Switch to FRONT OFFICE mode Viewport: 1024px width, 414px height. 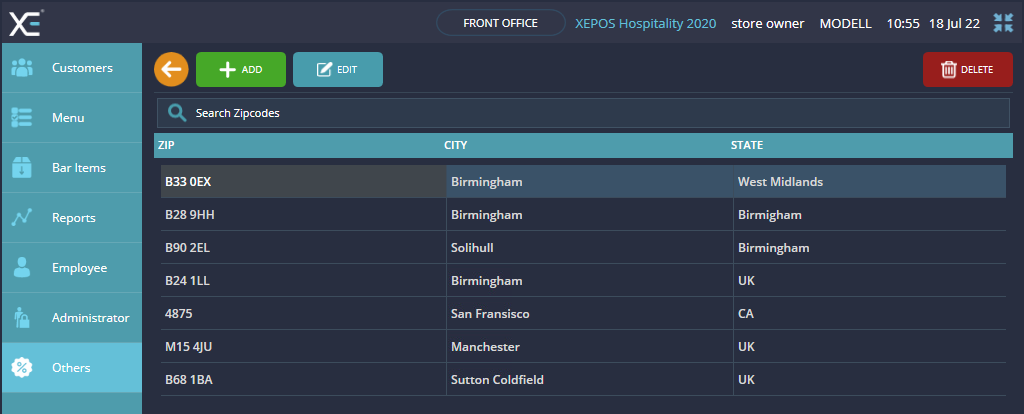pos(500,23)
